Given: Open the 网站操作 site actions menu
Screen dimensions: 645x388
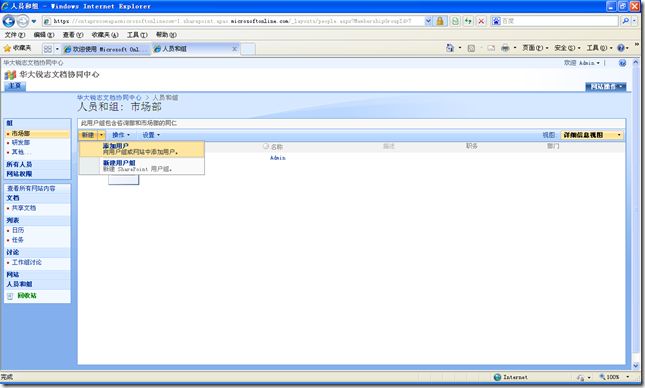Looking at the screenshot, I should [x=606, y=87].
